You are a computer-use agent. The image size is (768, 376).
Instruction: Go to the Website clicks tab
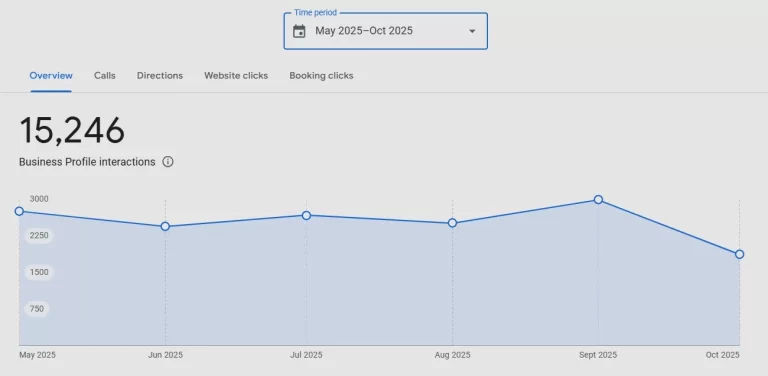click(x=236, y=75)
